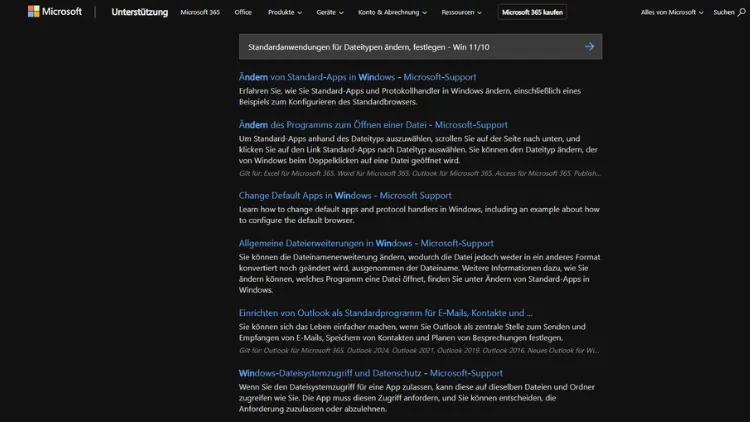
Task: Open Windows-Dateisystemzugriff und Datenschutz result
Action: (x=370, y=373)
